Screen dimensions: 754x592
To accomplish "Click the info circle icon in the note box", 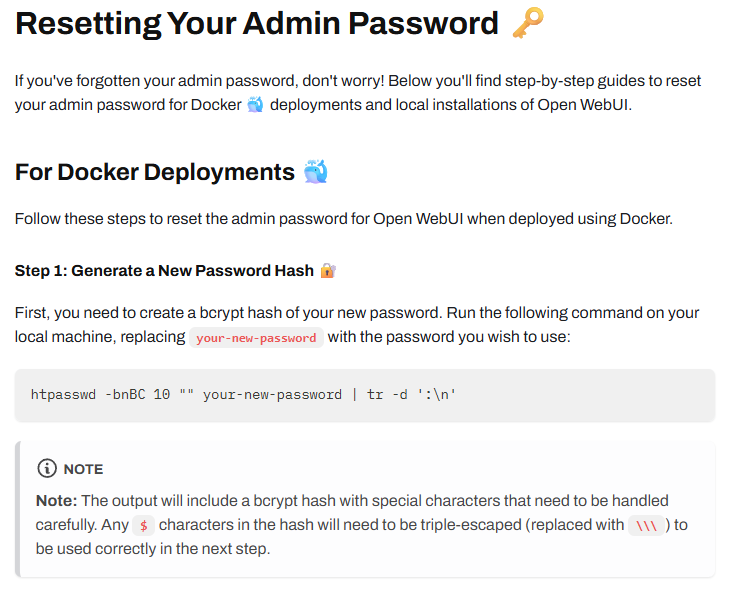I will 46,468.
